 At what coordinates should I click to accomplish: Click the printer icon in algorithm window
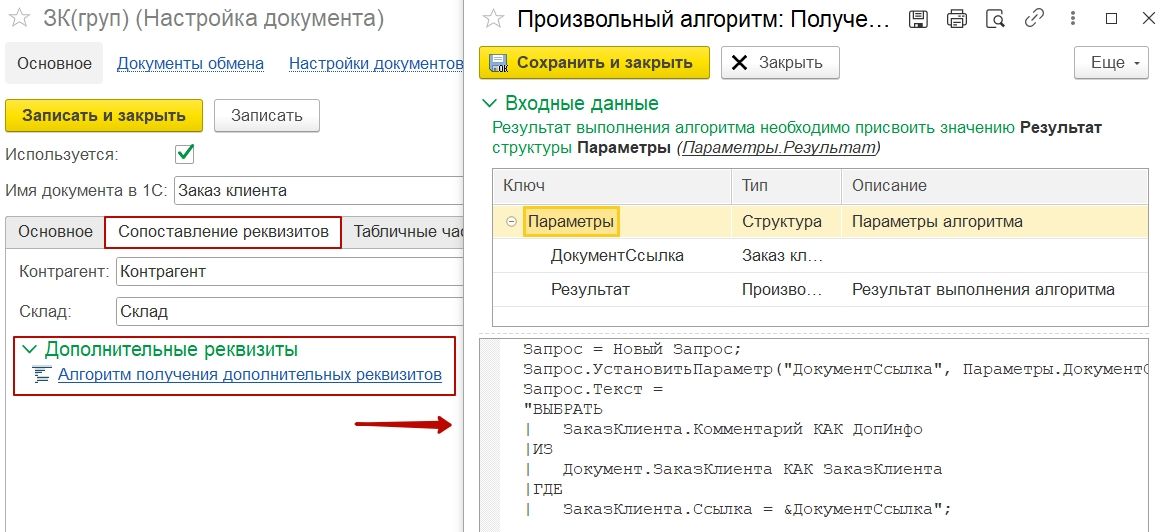[957, 20]
